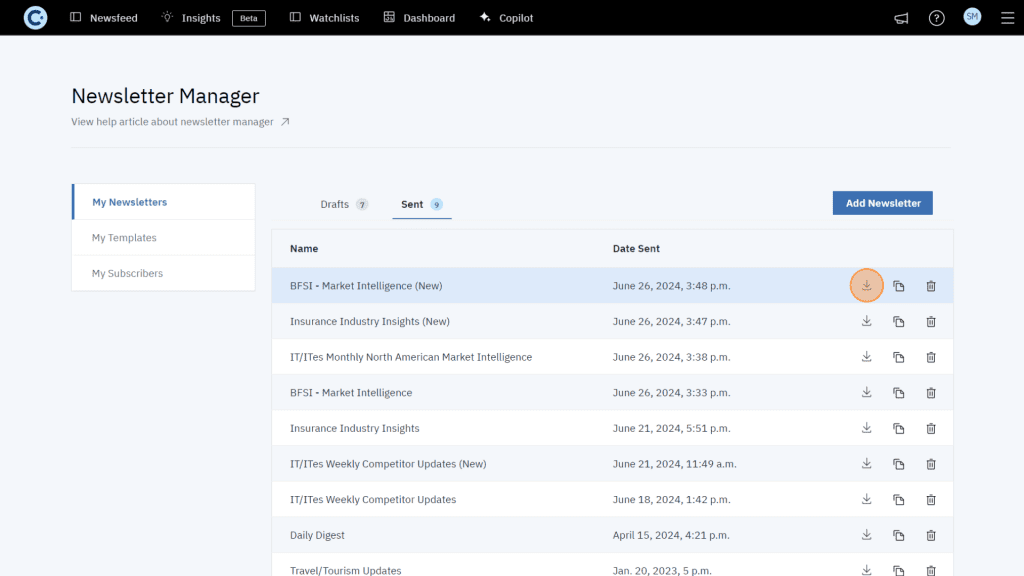Copy the Insurance Industry Insights June 21 newsletter

[898, 429]
